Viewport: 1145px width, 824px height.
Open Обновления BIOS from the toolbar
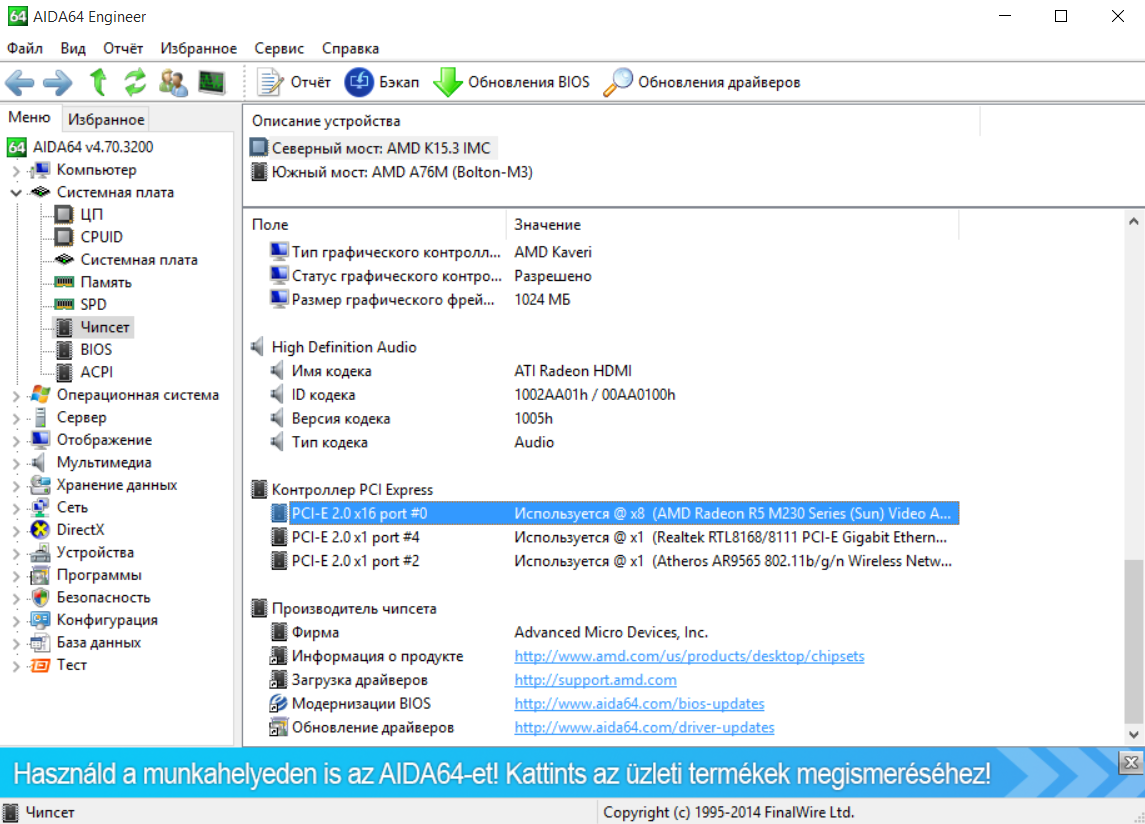[x=511, y=82]
